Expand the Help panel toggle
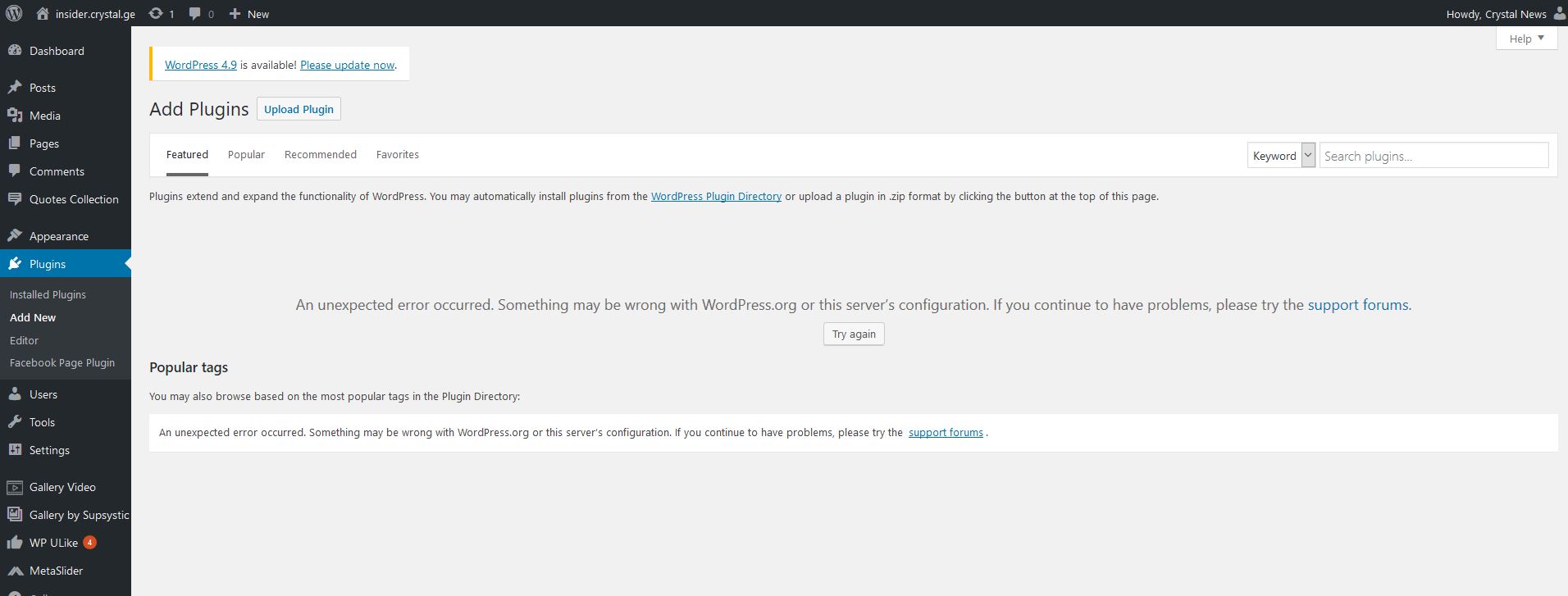 pos(1526,39)
